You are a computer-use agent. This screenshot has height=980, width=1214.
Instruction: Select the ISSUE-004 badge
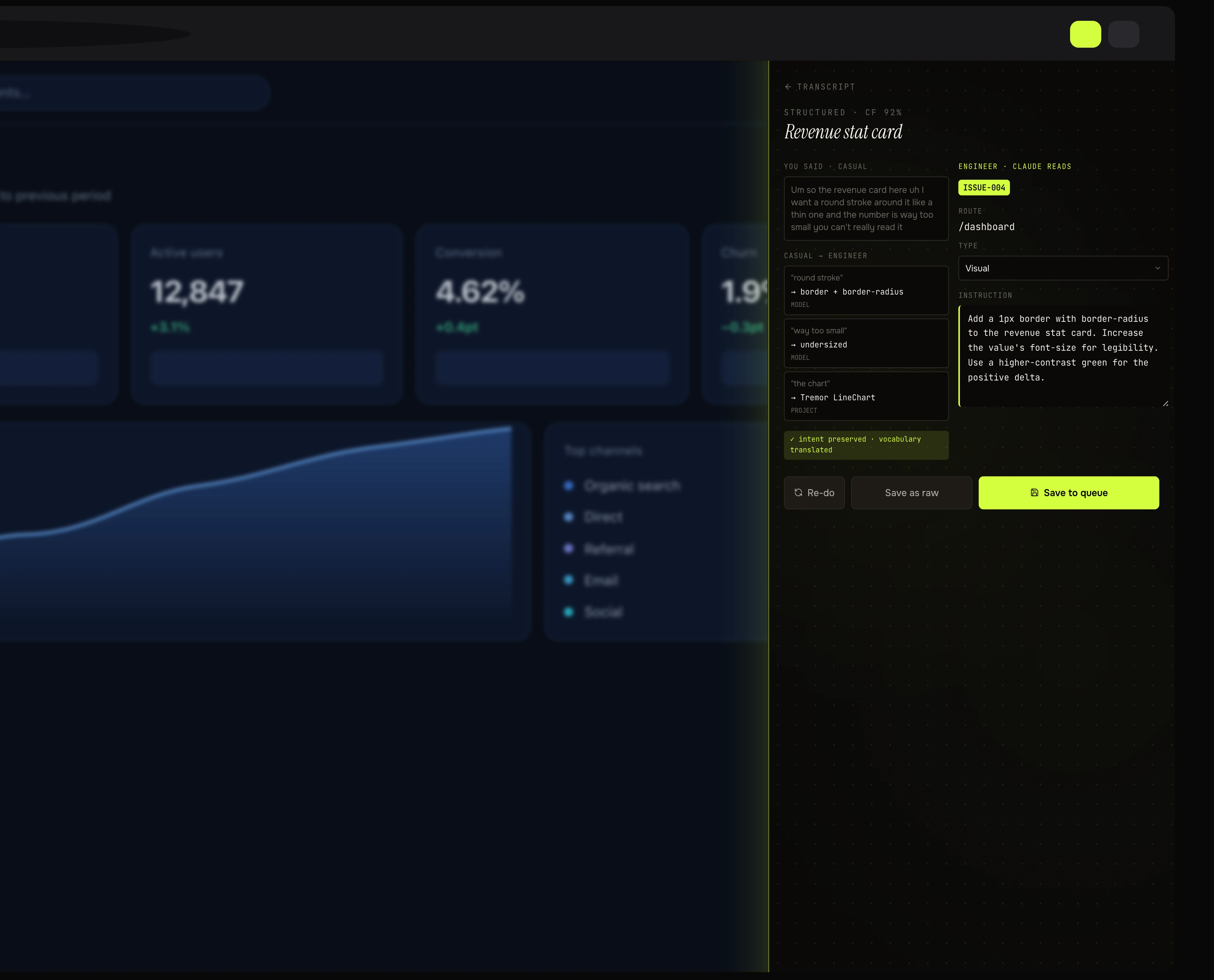click(x=984, y=188)
